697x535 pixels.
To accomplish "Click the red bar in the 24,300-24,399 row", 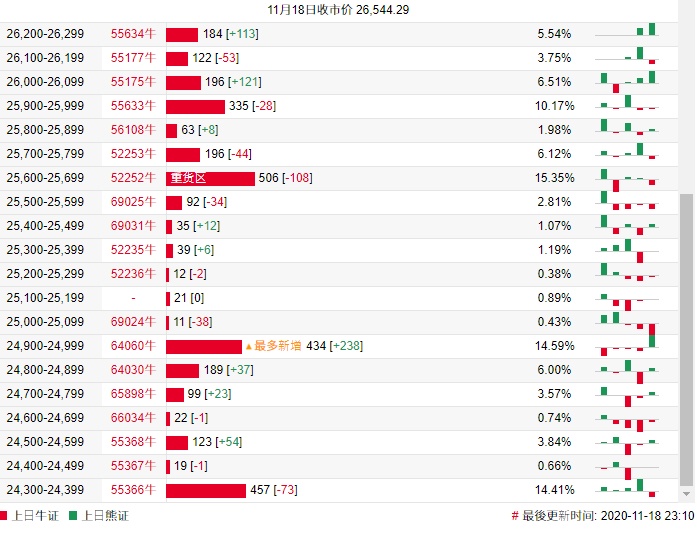I will (205, 490).
